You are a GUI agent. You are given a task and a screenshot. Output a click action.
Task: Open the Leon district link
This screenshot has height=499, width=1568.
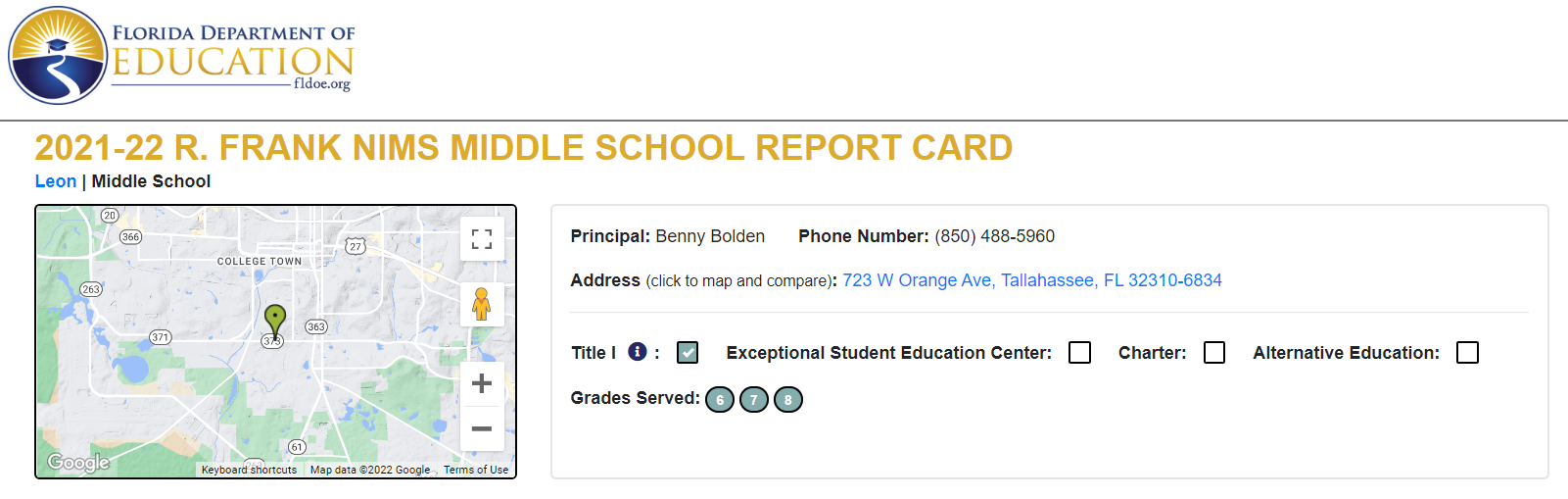coord(56,181)
